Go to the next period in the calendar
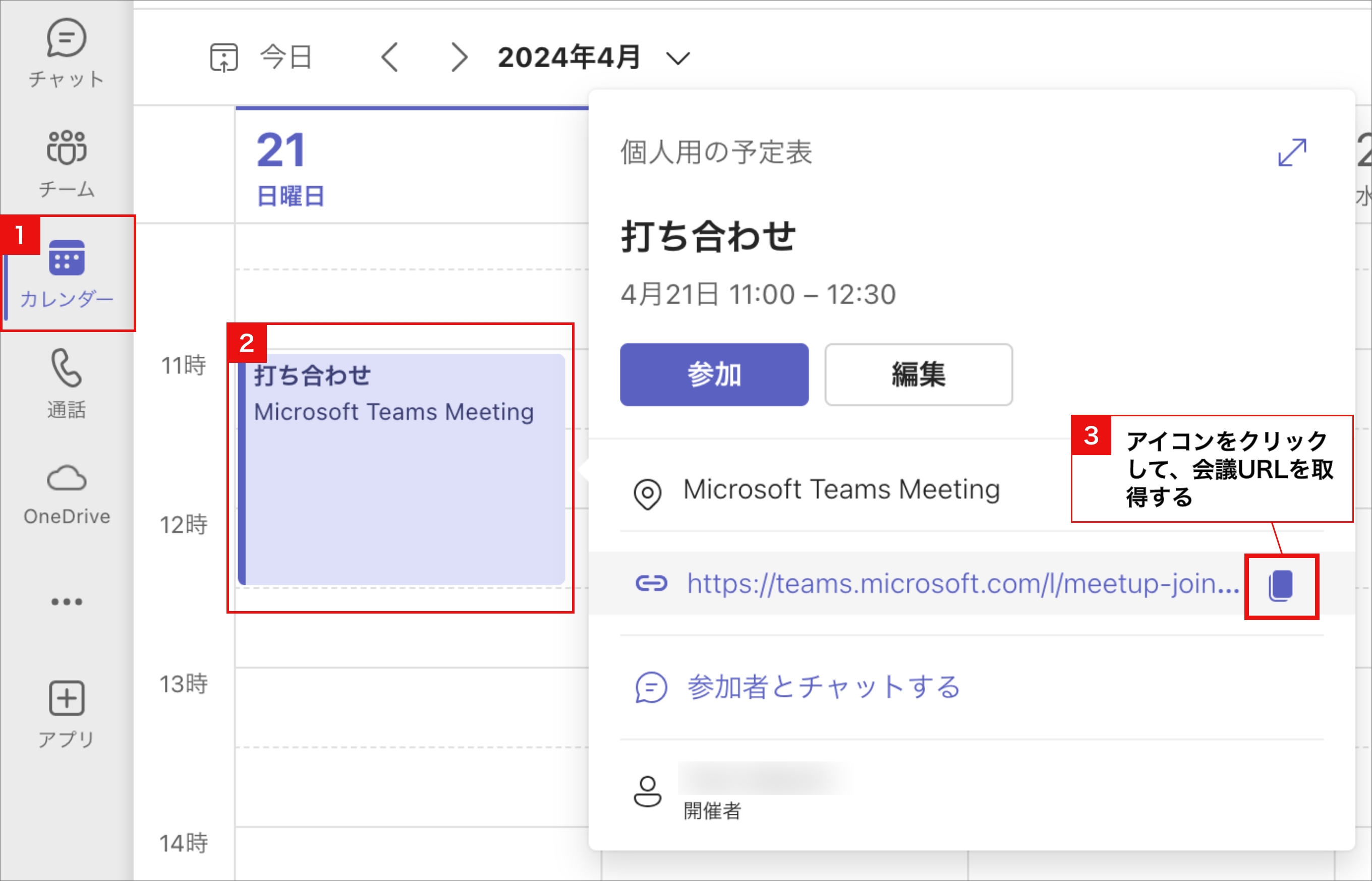The image size is (1372, 881). (459, 57)
